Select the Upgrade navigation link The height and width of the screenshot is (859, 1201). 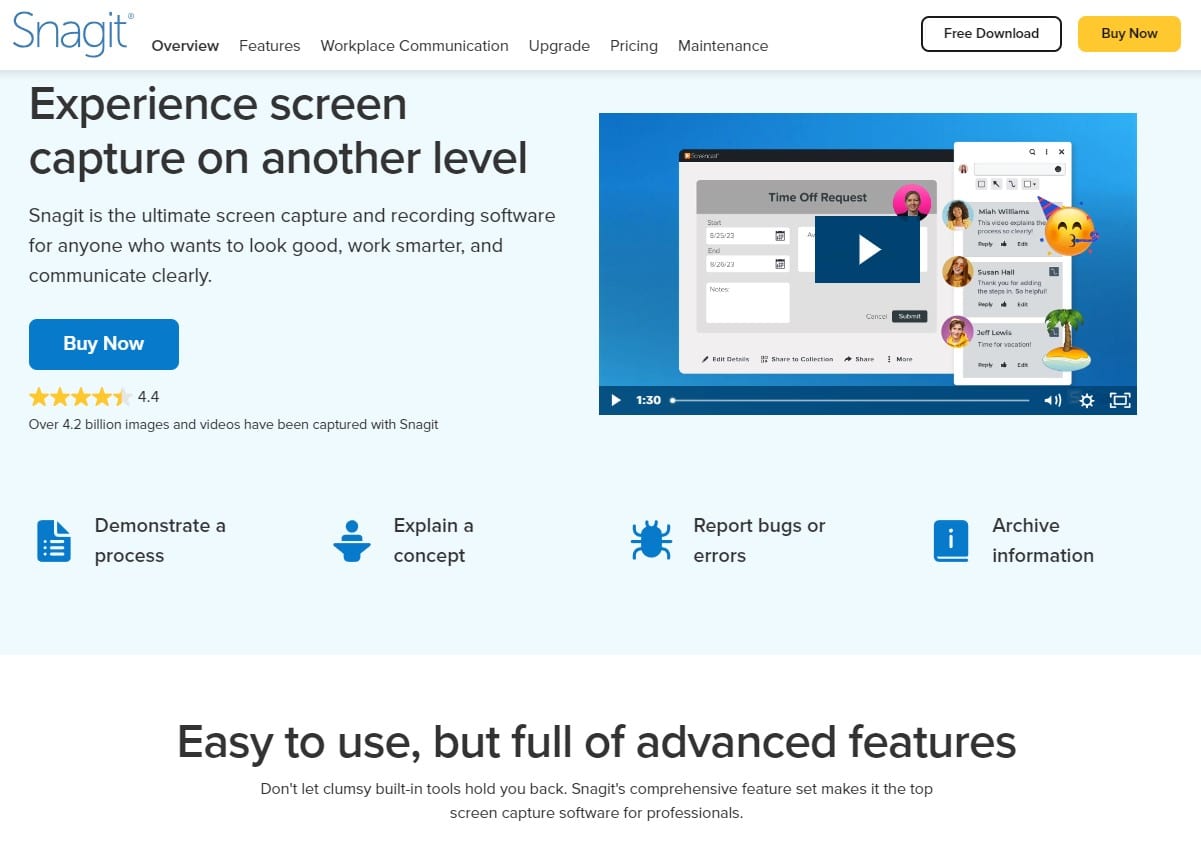click(x=559, y=46)
